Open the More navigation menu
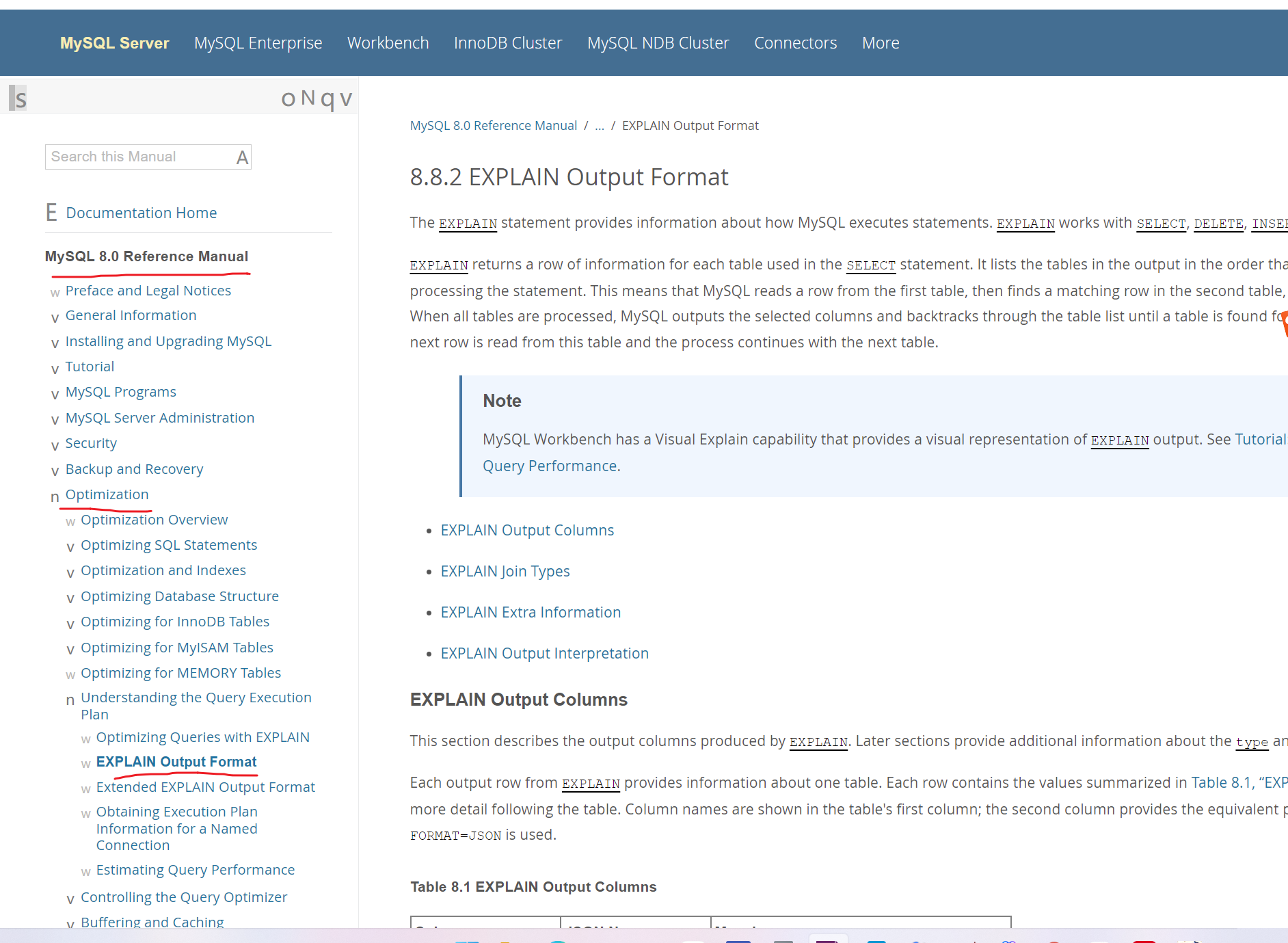 880,43
